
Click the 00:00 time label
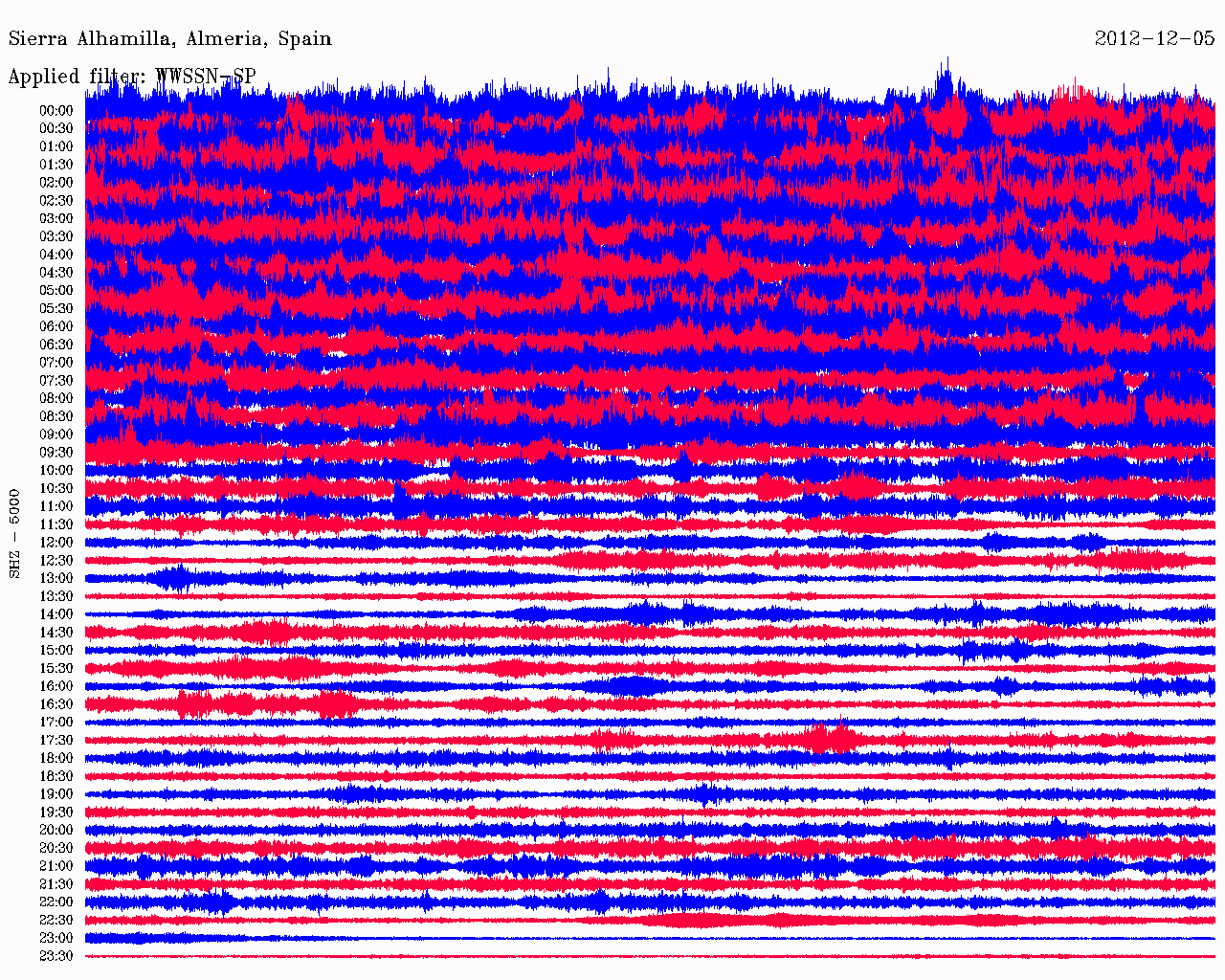[56, 111]
